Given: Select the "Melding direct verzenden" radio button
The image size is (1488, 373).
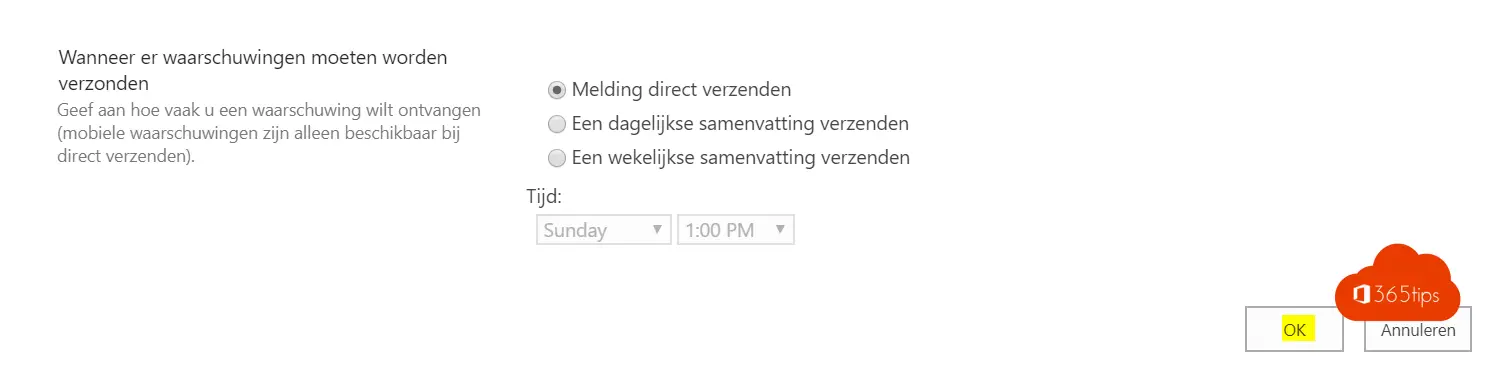Looking at the screenshot, I should pos(557,90).
